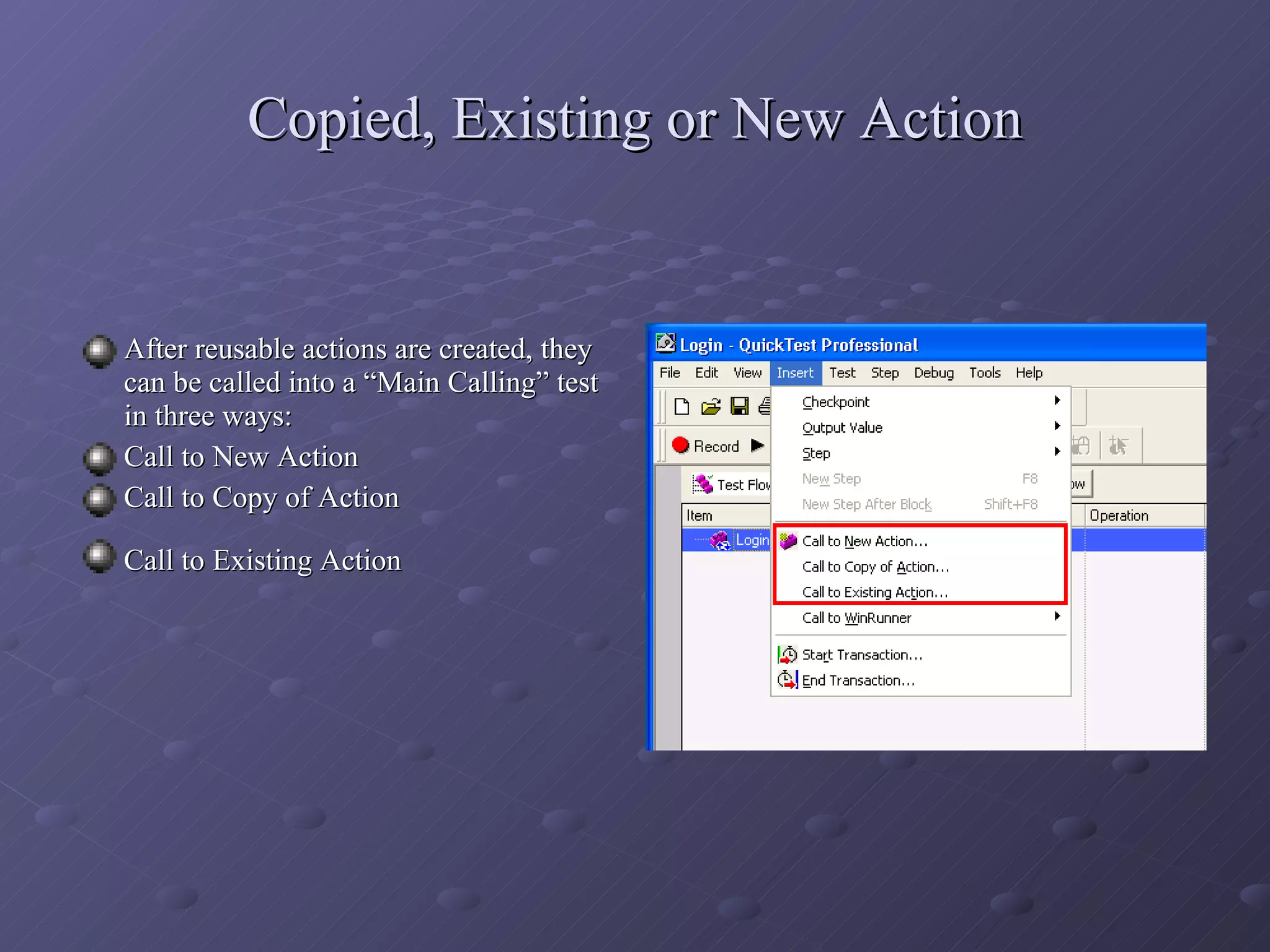Click the End Transaction clock icon

[788, 680]
